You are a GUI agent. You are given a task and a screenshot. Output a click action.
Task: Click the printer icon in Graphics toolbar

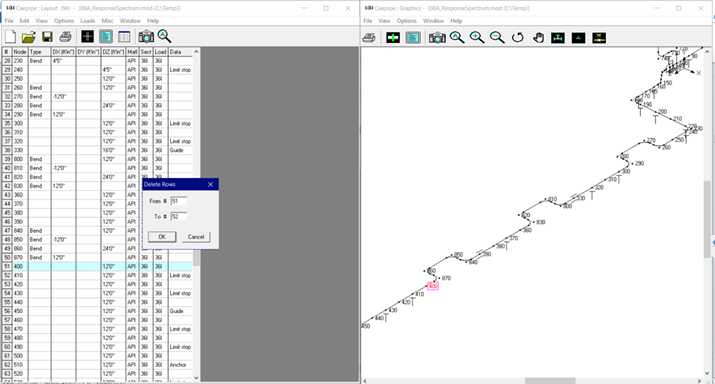coord(369,37)
